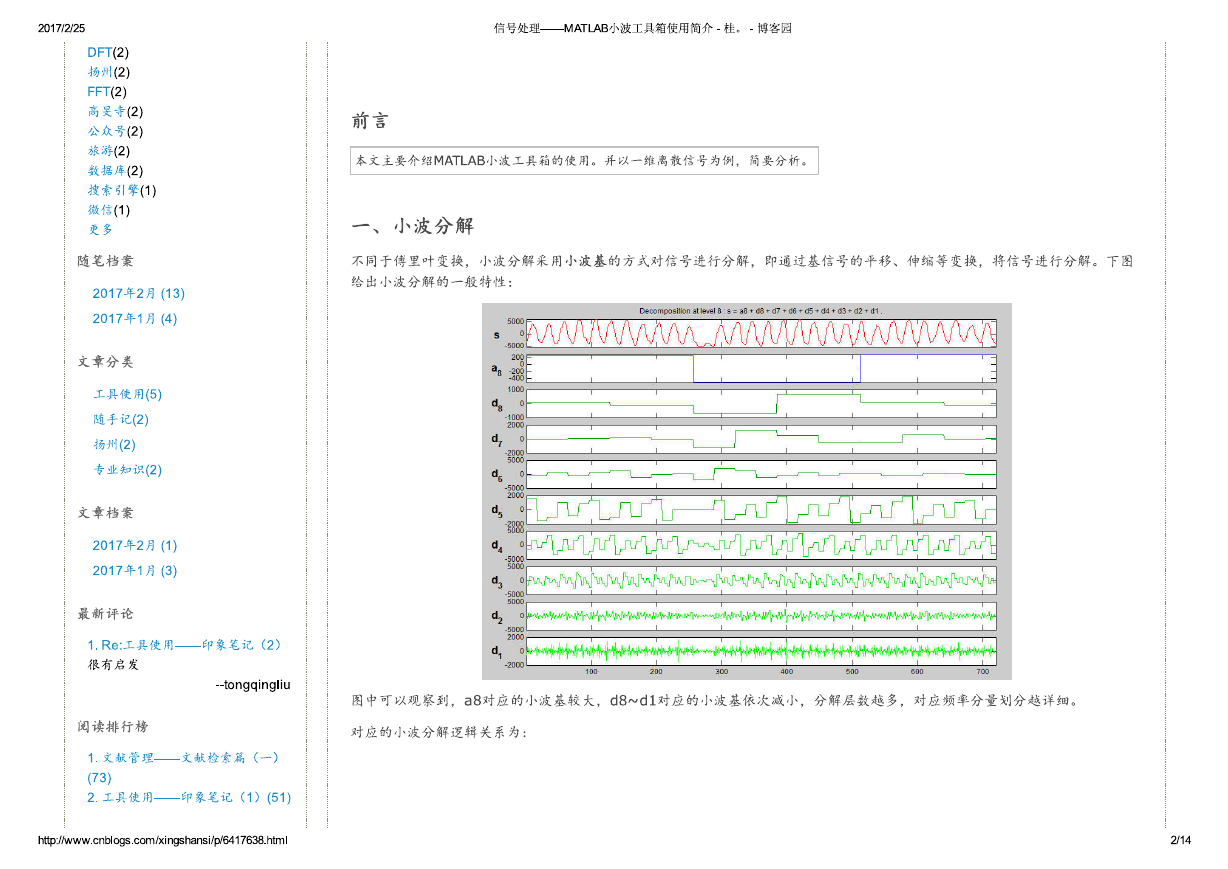
Task: Click the d5 detail plot row
Action: click(x=761, y=510)
